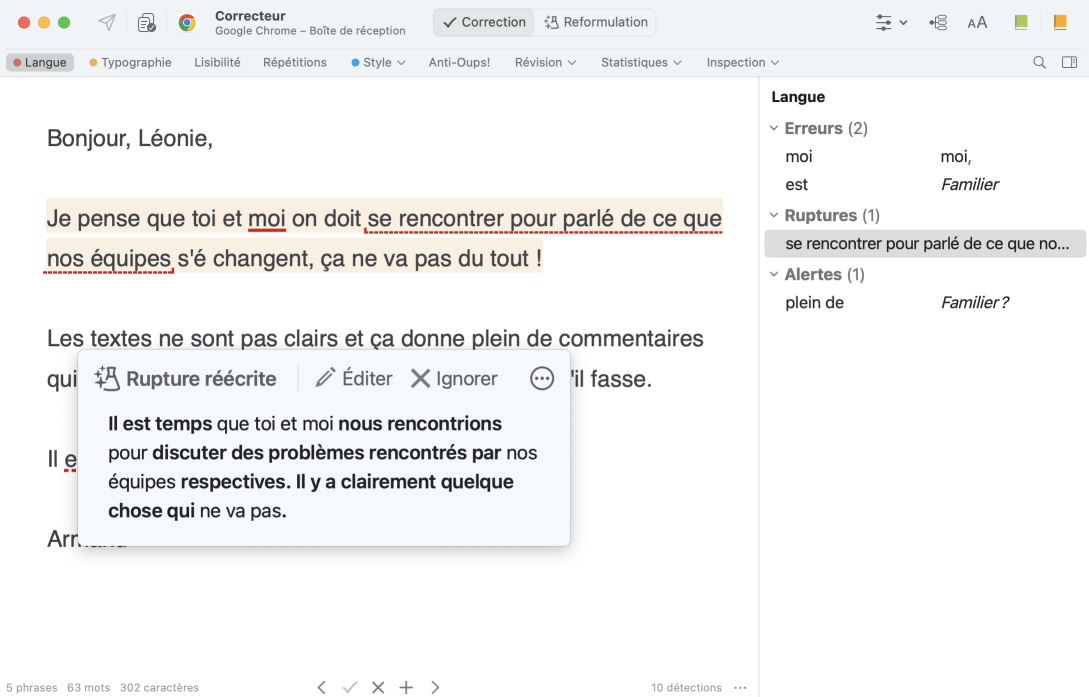Open the Anti-Oups! view
Screen dimensions: 1089x697
(459, 62)
